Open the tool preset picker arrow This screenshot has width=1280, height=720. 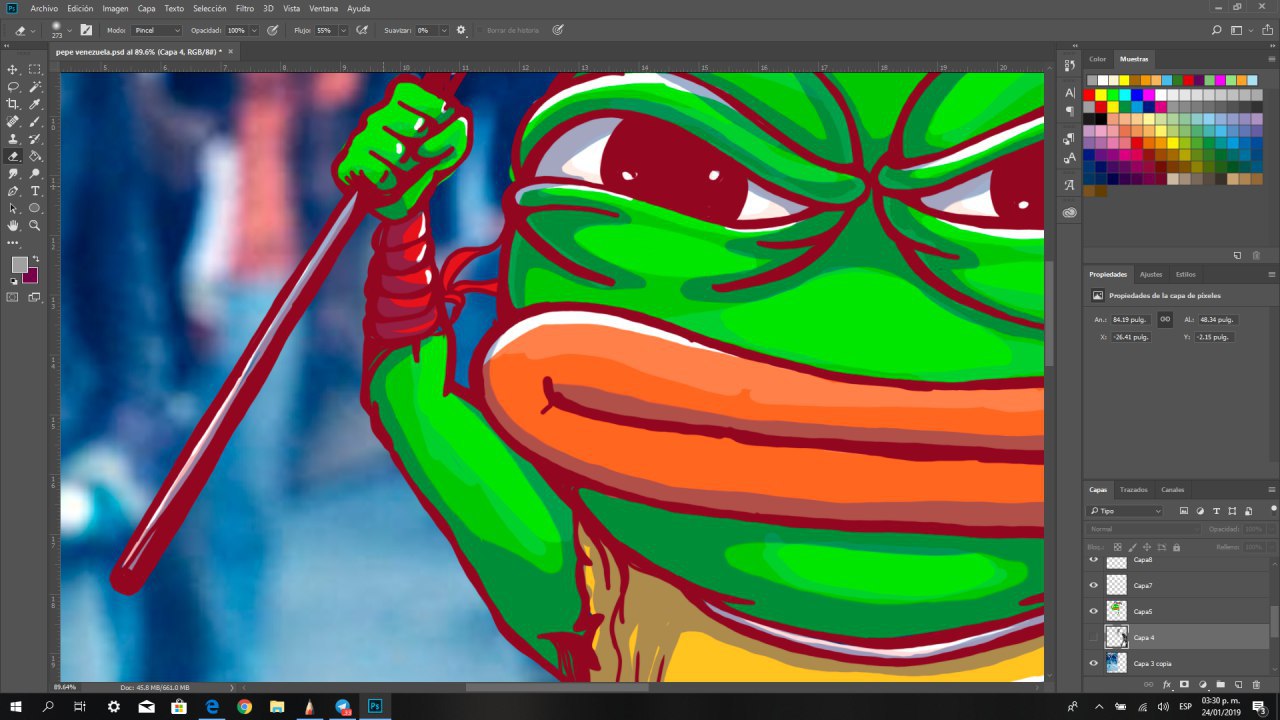coord(33,31)
